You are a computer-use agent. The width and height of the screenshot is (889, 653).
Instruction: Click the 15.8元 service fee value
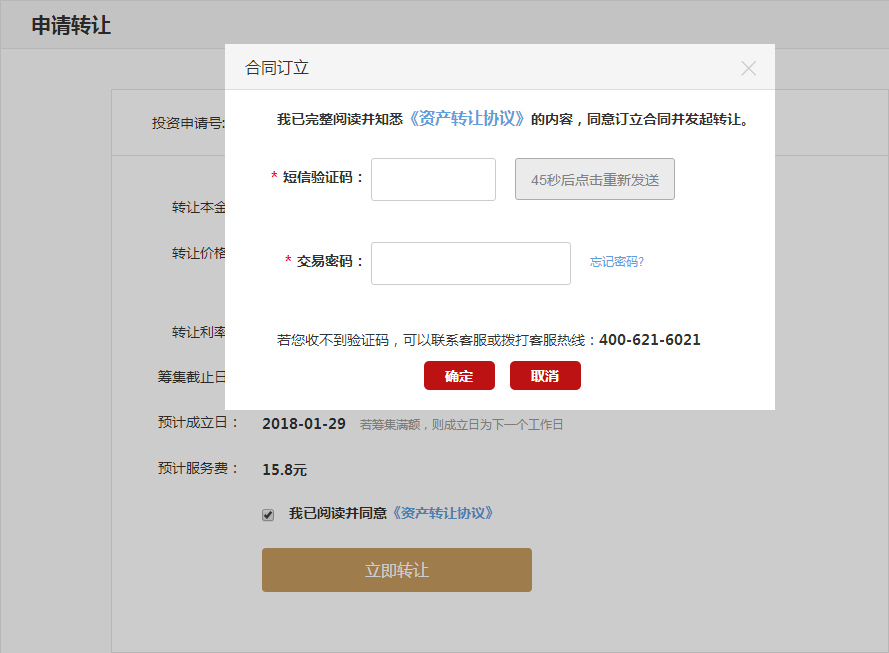[x=284, y=469]
